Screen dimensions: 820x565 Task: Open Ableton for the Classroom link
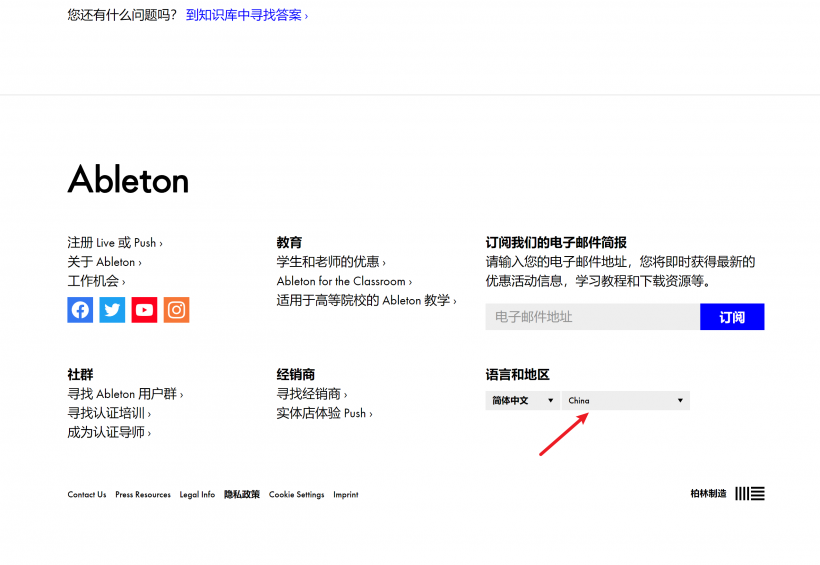pos(344,281)
